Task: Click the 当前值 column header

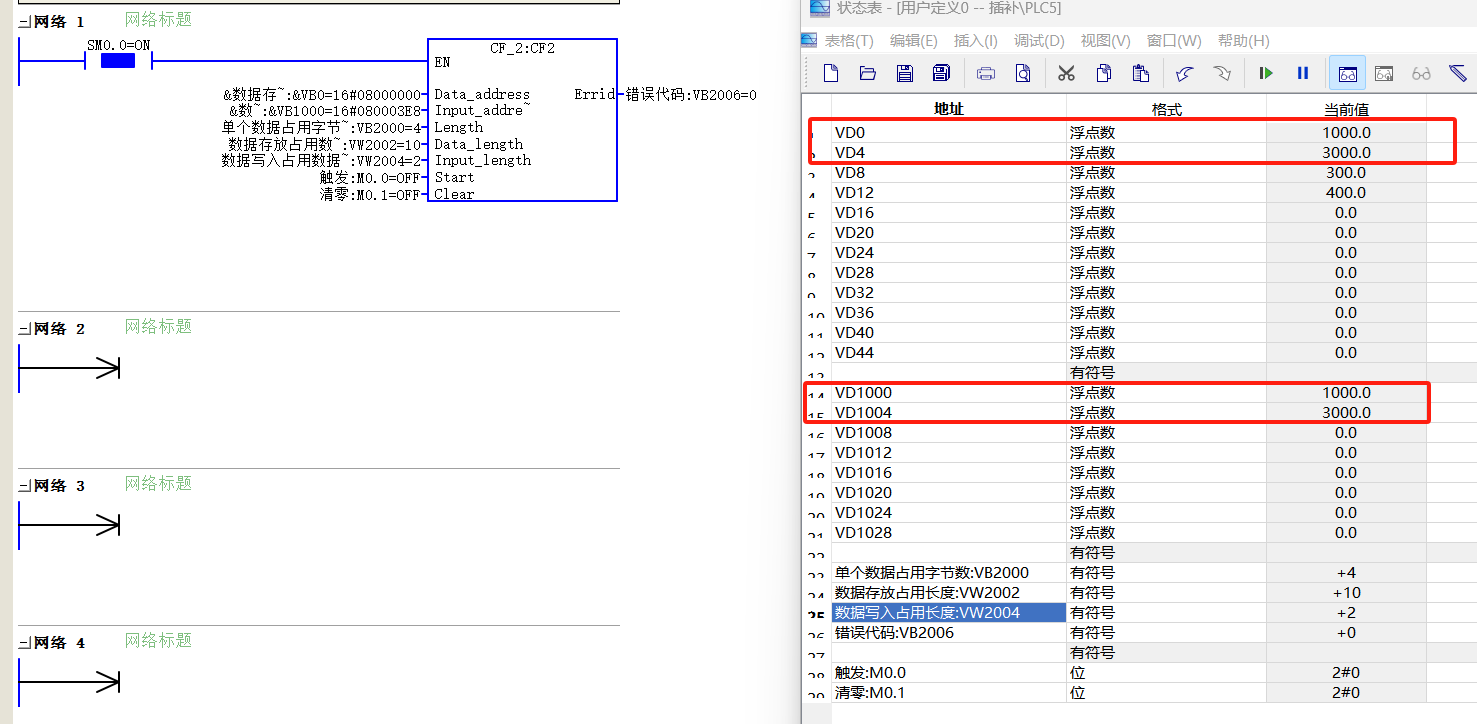Action: click(x=1346, y=109)
